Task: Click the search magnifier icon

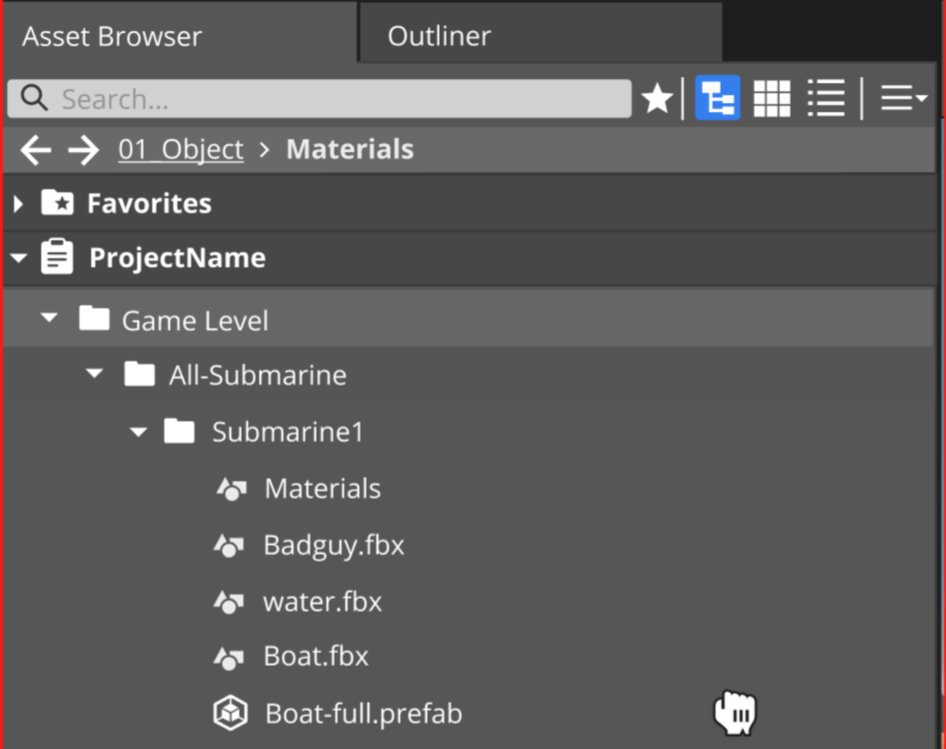Action: 32,98
